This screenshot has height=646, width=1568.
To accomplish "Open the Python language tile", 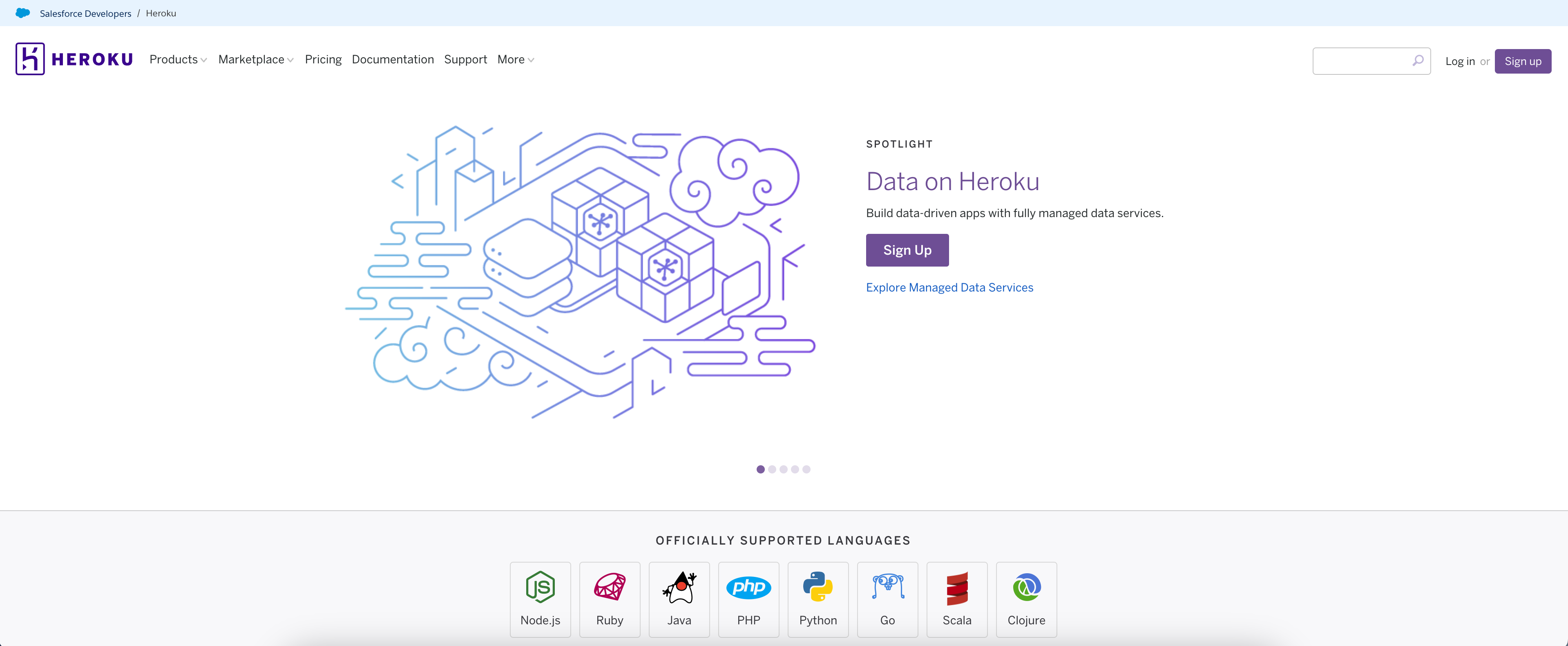I will coord(818,600).
